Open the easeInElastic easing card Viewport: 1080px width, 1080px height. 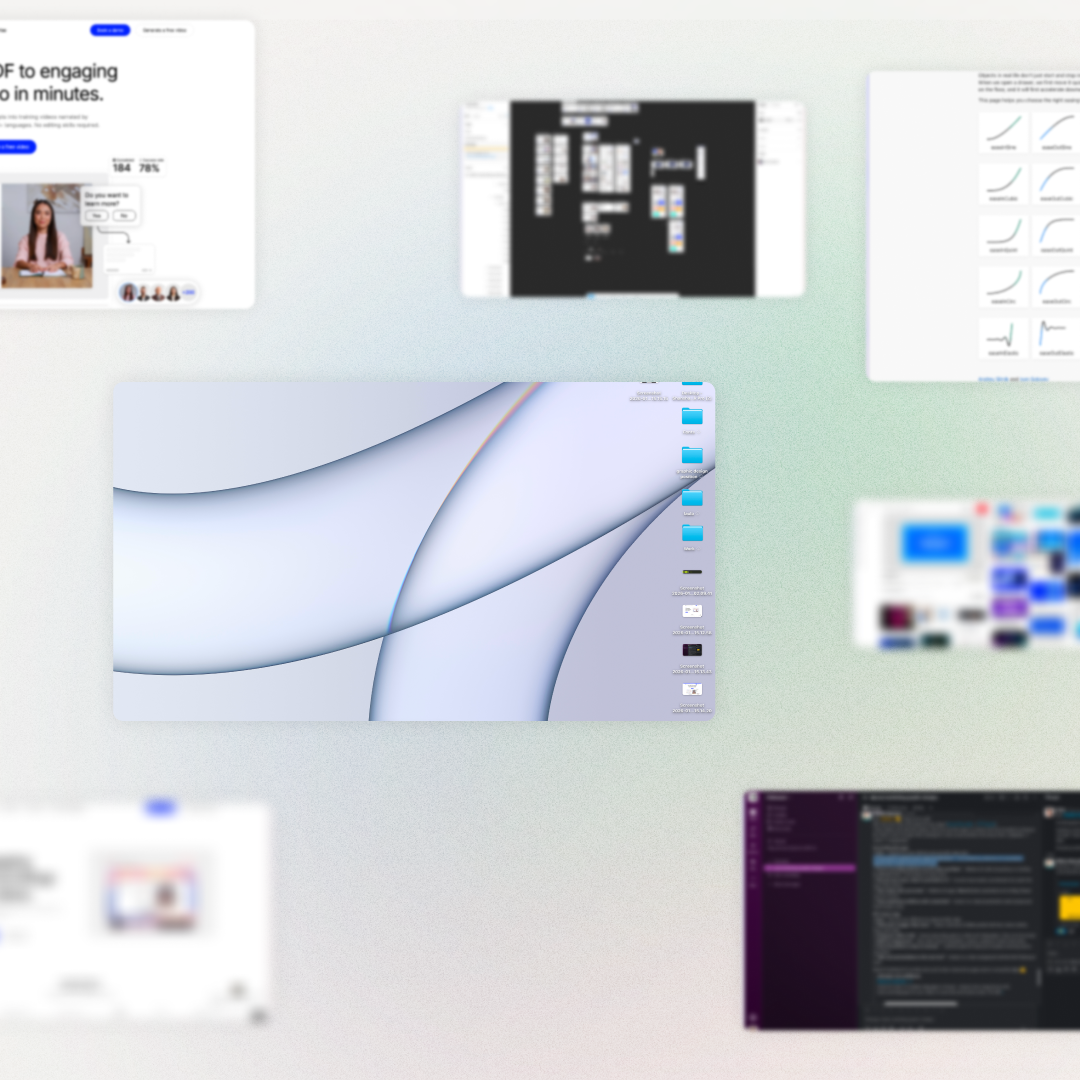[x=1004, y=338]
